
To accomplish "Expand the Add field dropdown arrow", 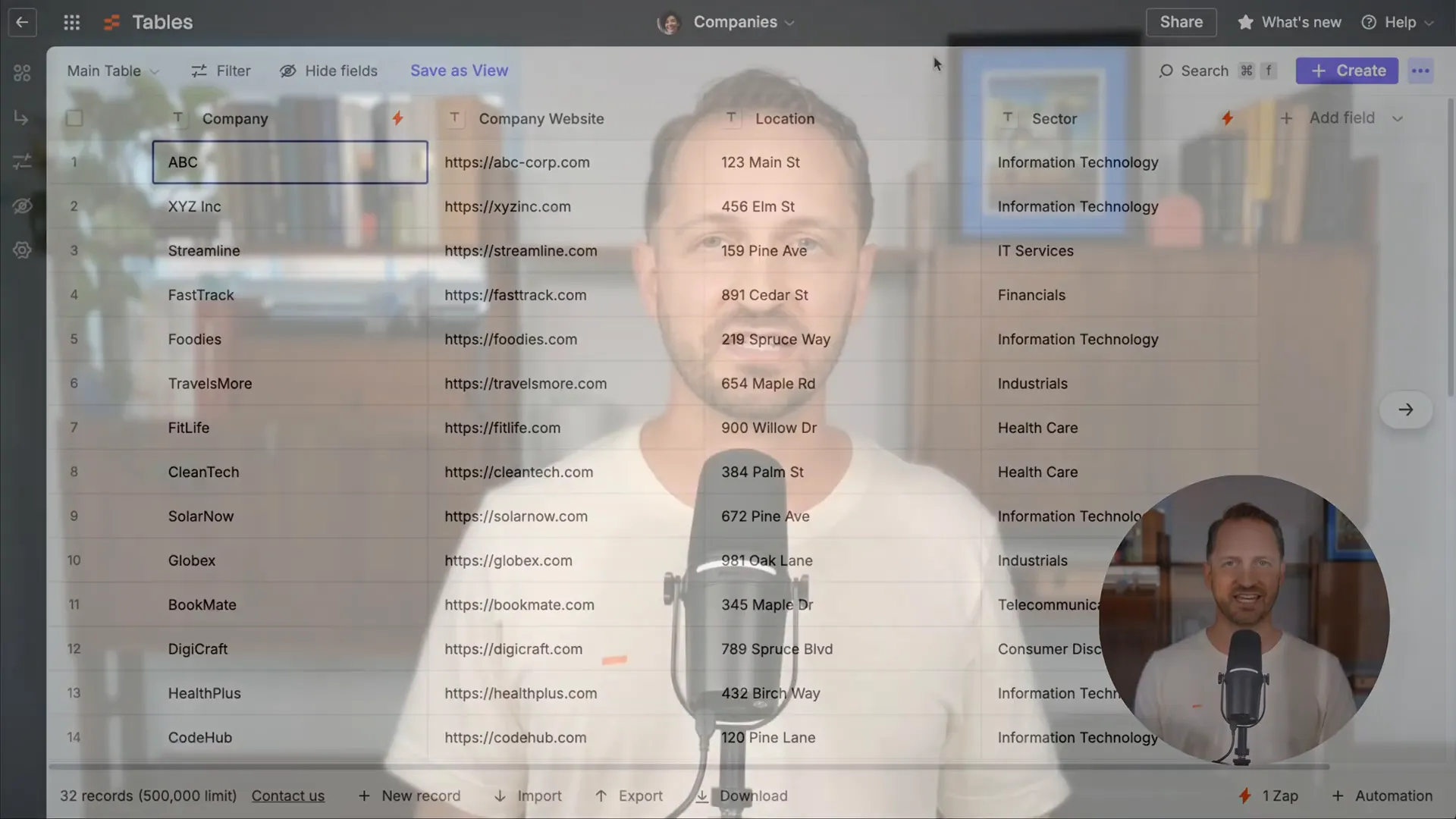I will 1397,118.
